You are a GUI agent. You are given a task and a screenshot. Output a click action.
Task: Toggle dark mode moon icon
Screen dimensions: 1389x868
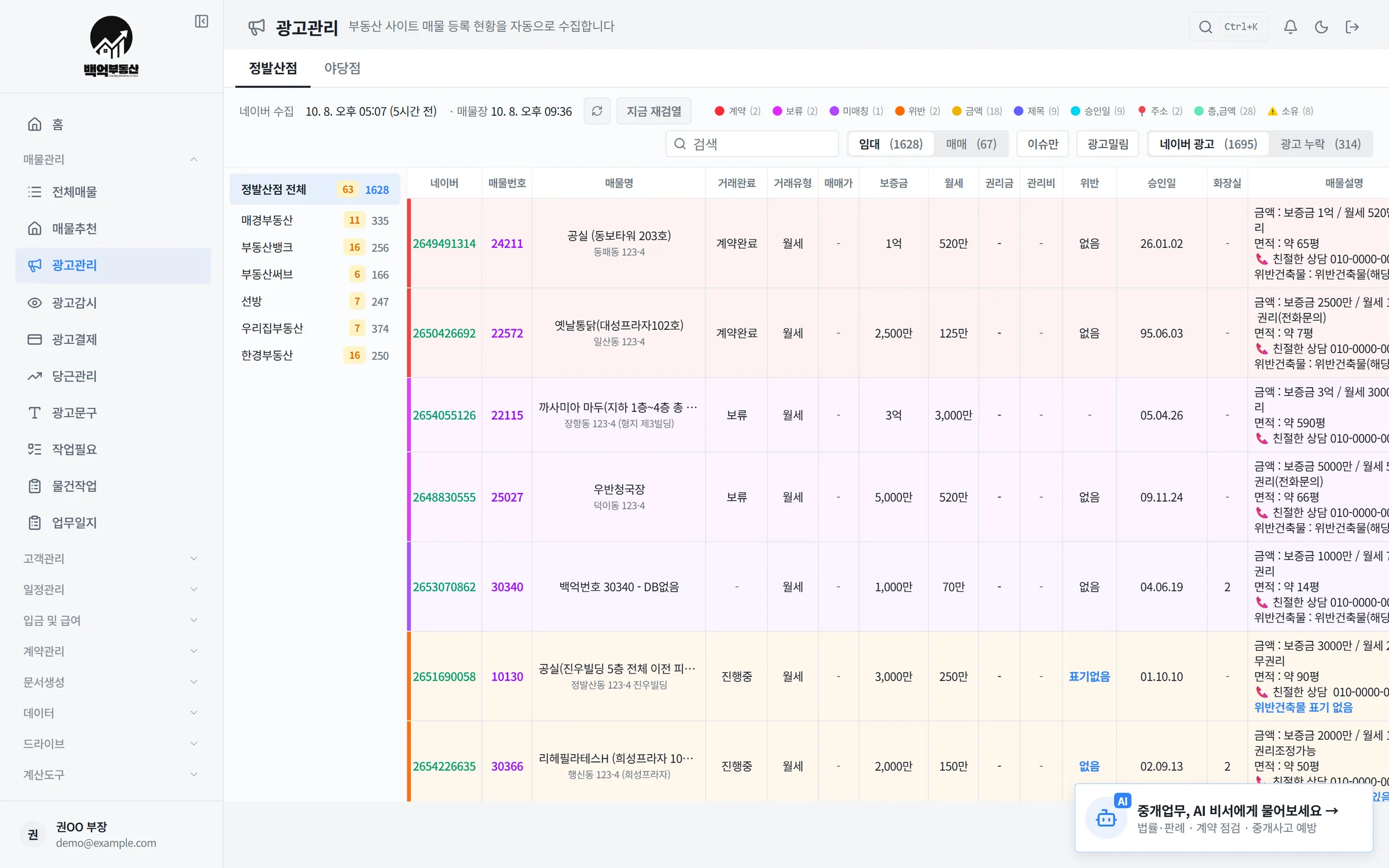1321,27
